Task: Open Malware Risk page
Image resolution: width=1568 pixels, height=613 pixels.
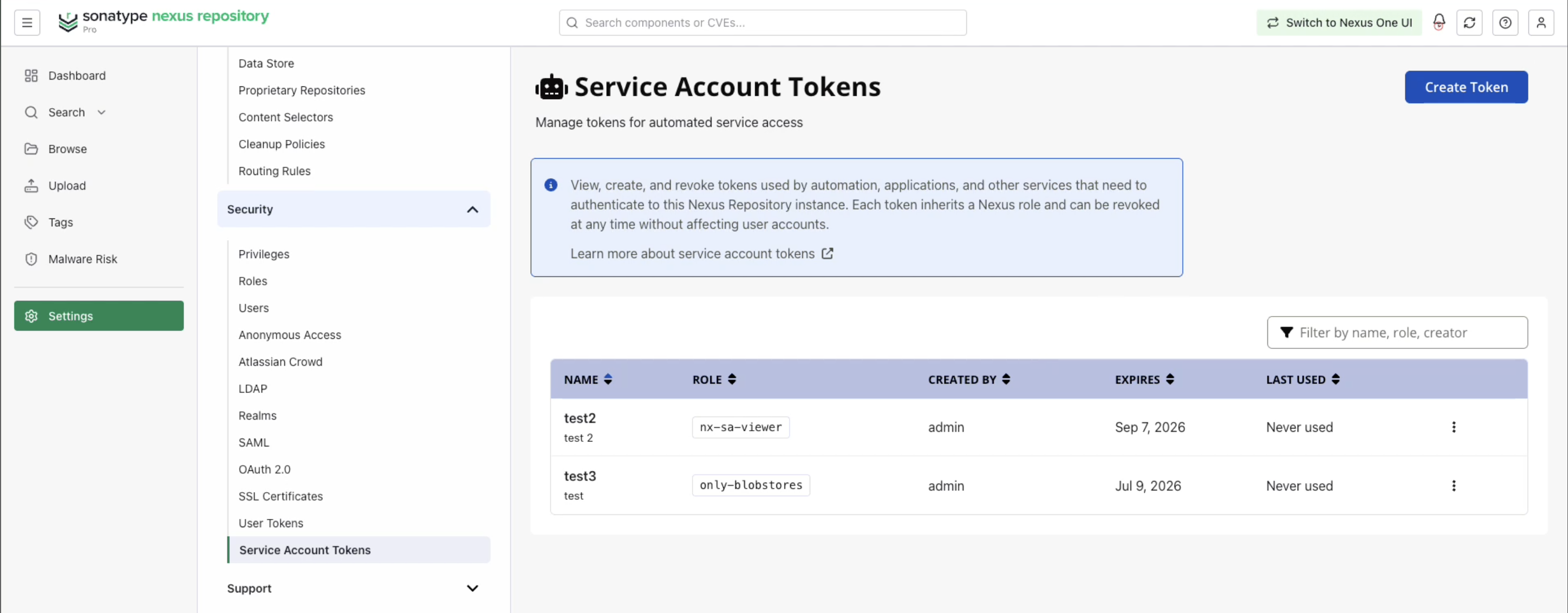Action: click(x=99, y=259)
